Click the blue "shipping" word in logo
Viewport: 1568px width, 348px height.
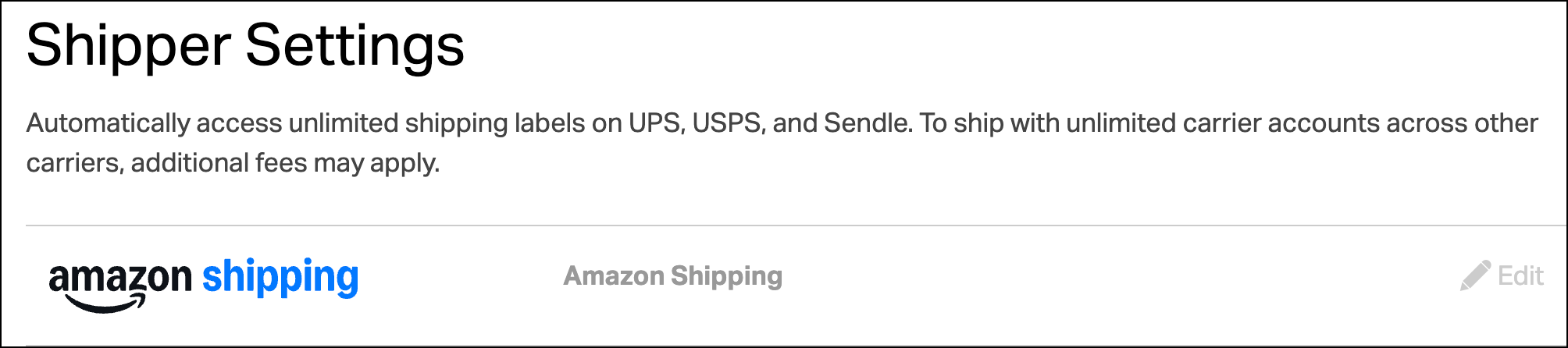pos(280,278)
